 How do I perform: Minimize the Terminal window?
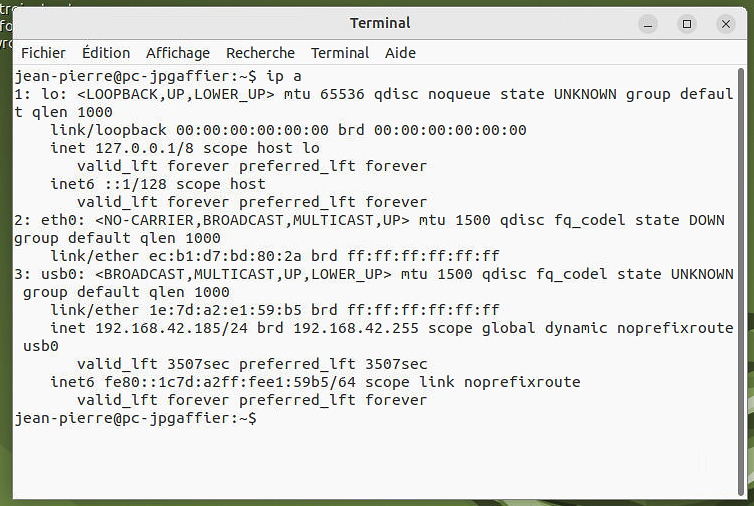647,24
